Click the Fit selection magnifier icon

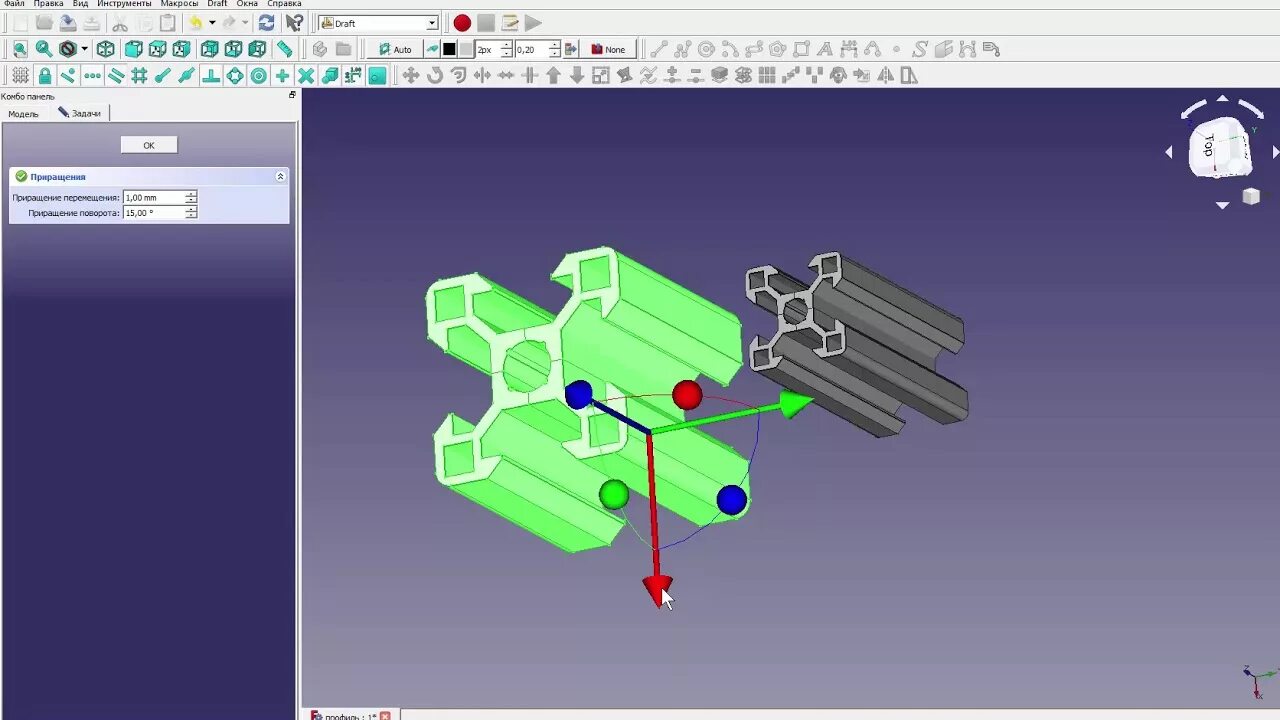[43, 49]
